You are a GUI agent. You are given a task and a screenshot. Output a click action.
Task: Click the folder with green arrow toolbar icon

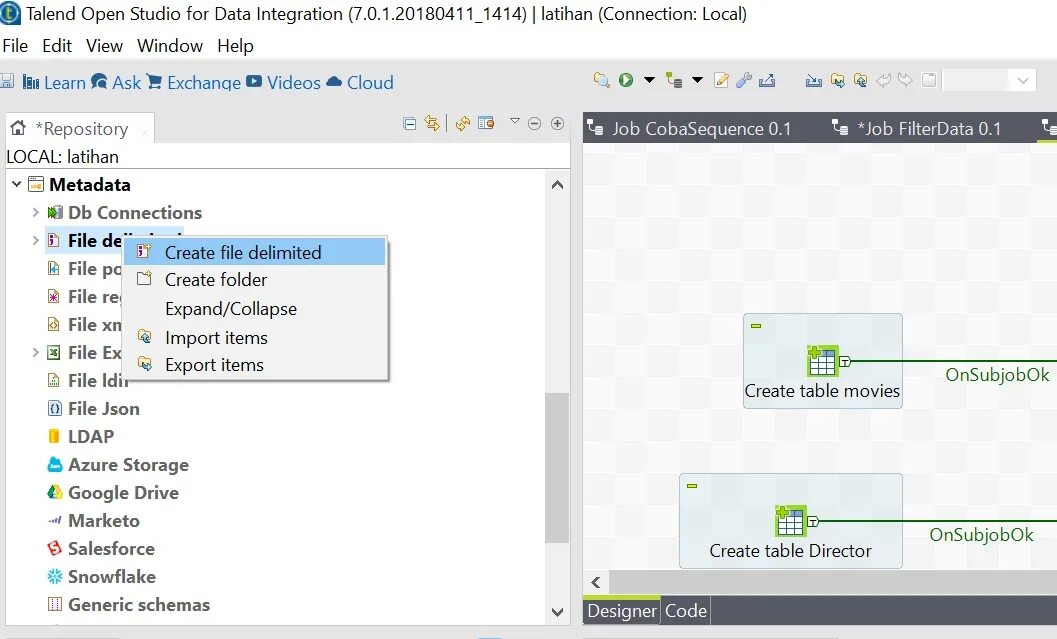pyautogui.click(x=860, y=80)
